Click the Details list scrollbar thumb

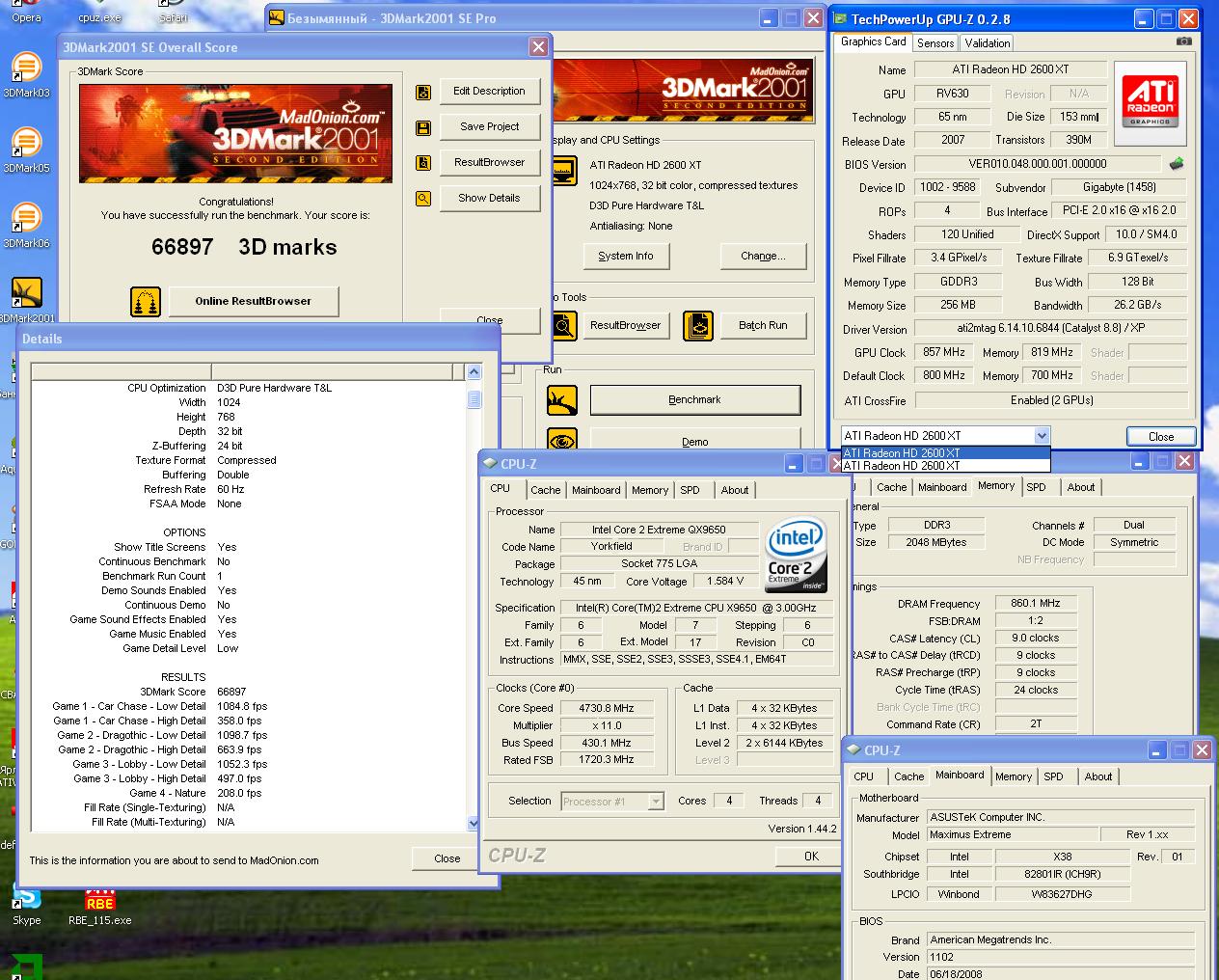pyautogui.click(x=474, y=399)
